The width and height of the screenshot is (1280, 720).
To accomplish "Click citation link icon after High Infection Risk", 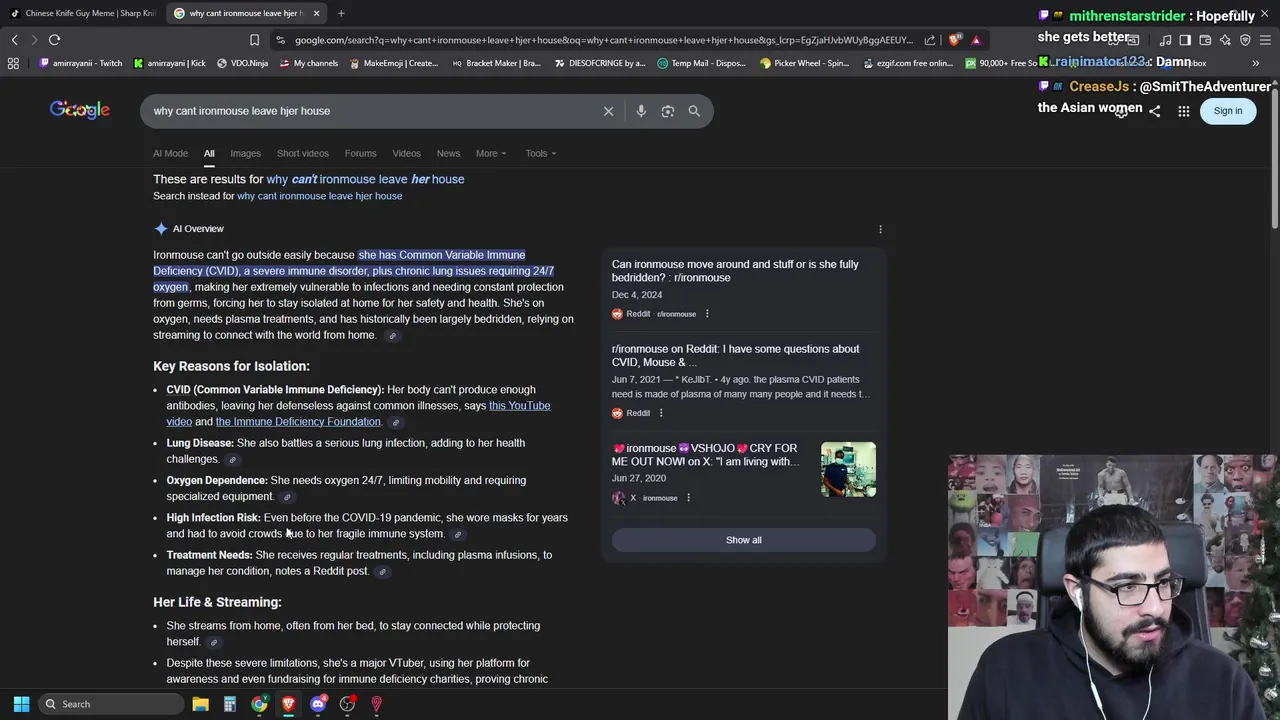I will (x=458, y=534).
